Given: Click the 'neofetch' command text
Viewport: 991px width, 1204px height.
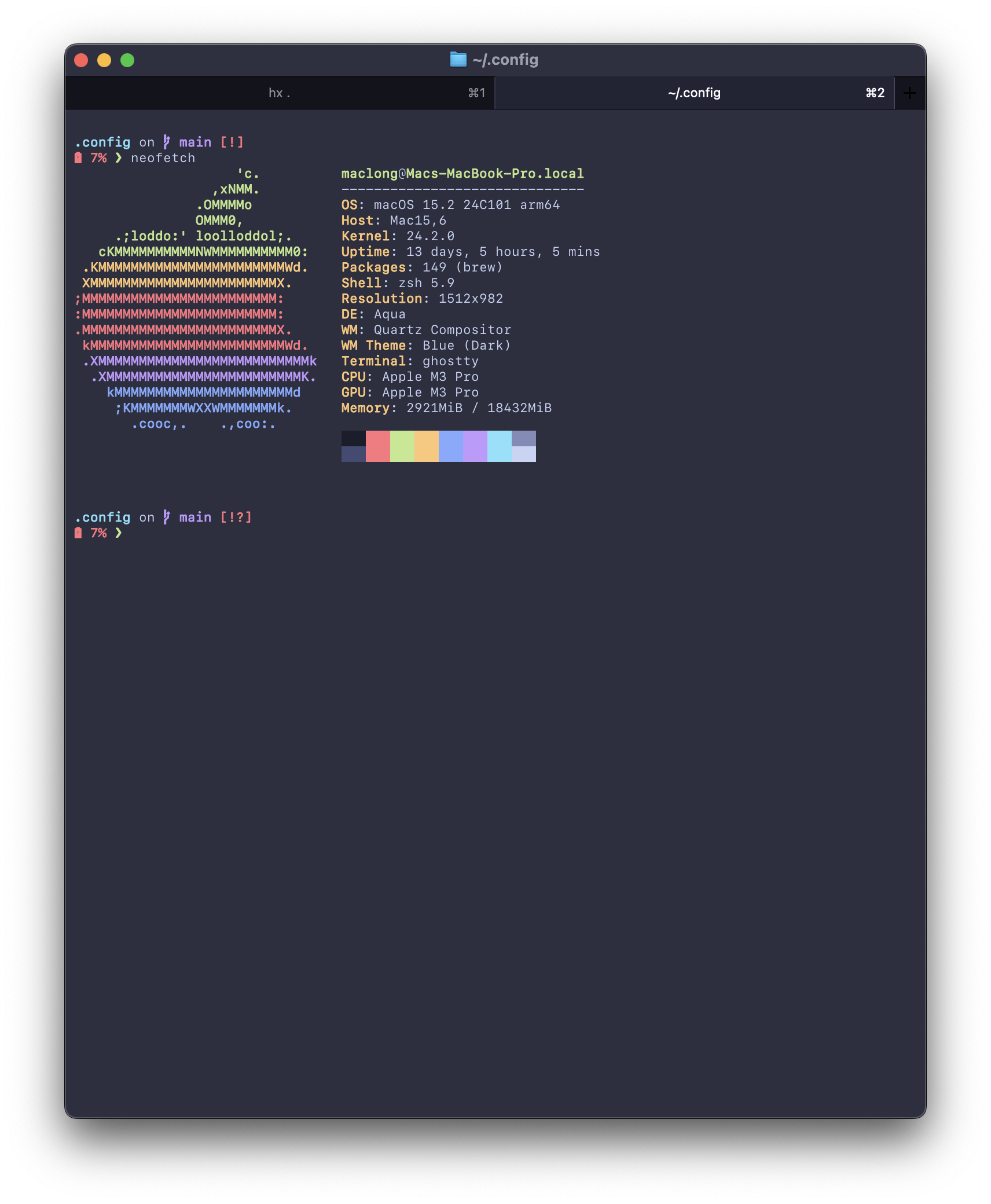Looking at the screenshot, I should (163, 158).
